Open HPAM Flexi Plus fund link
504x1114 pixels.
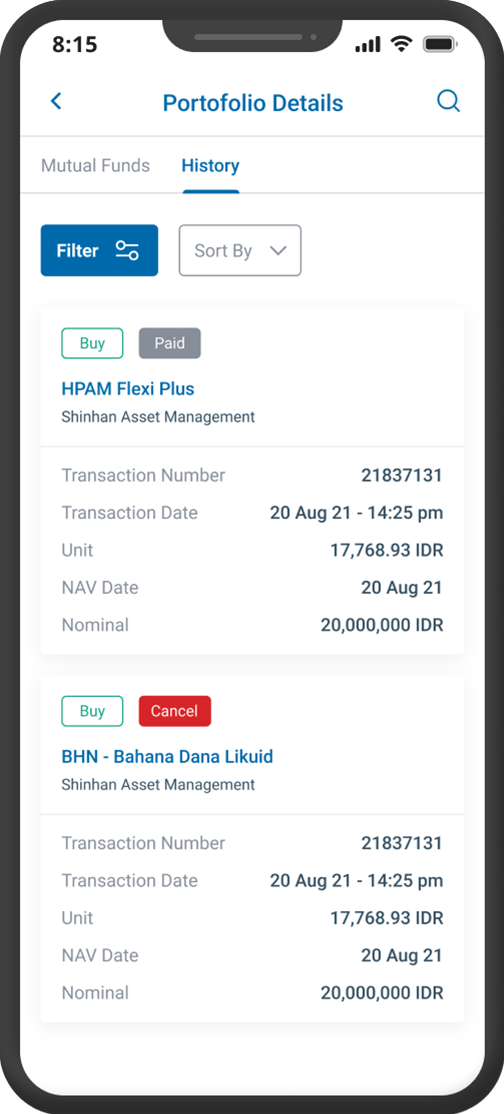point(128,389)
